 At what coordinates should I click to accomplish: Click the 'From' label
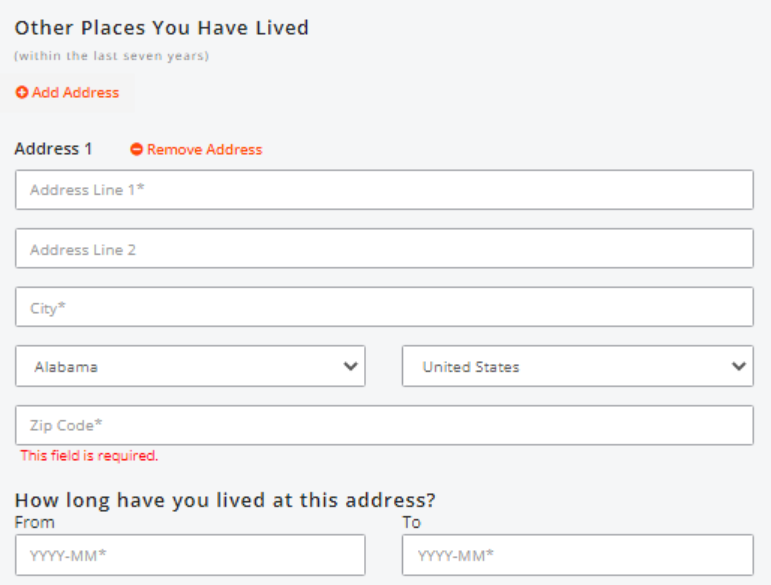[34, 522]
